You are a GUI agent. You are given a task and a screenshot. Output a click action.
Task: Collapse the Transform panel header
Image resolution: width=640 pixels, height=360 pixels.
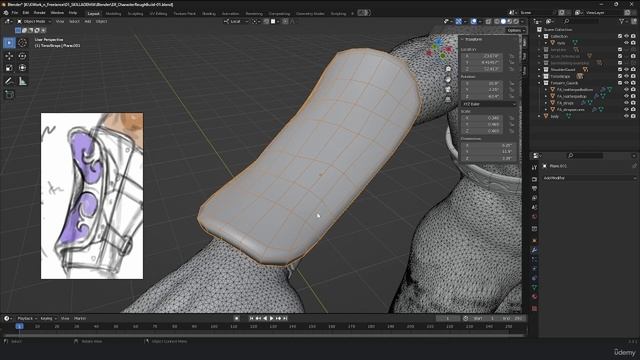473,40
